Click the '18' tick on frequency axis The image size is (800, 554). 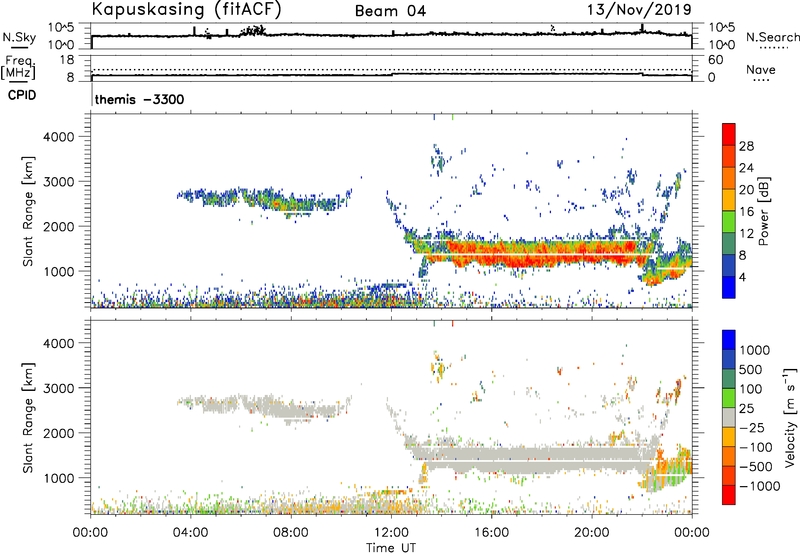tap(68, 60)
